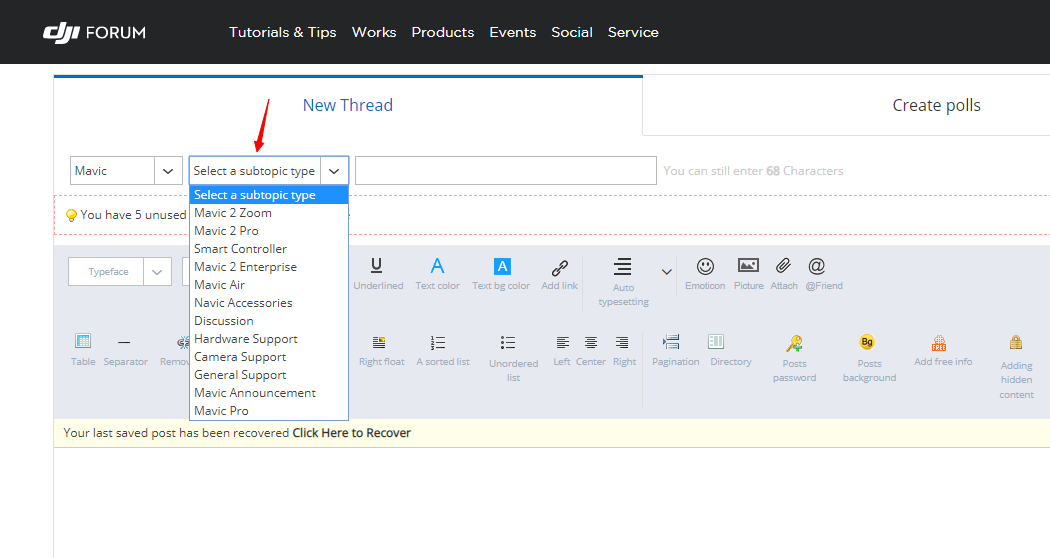Create an Unordered list
Viewport: 1050px width, 558px height.
coord(508,343)
